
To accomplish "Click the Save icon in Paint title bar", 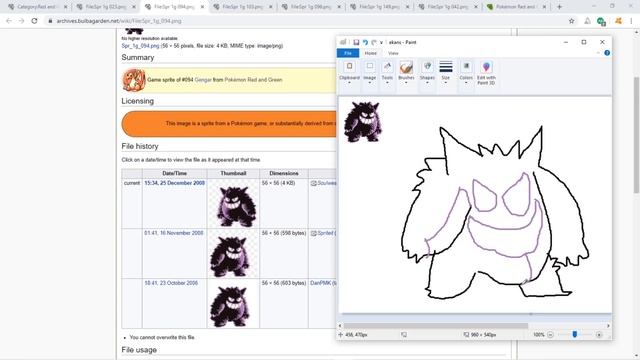I will tap(356, 42).
